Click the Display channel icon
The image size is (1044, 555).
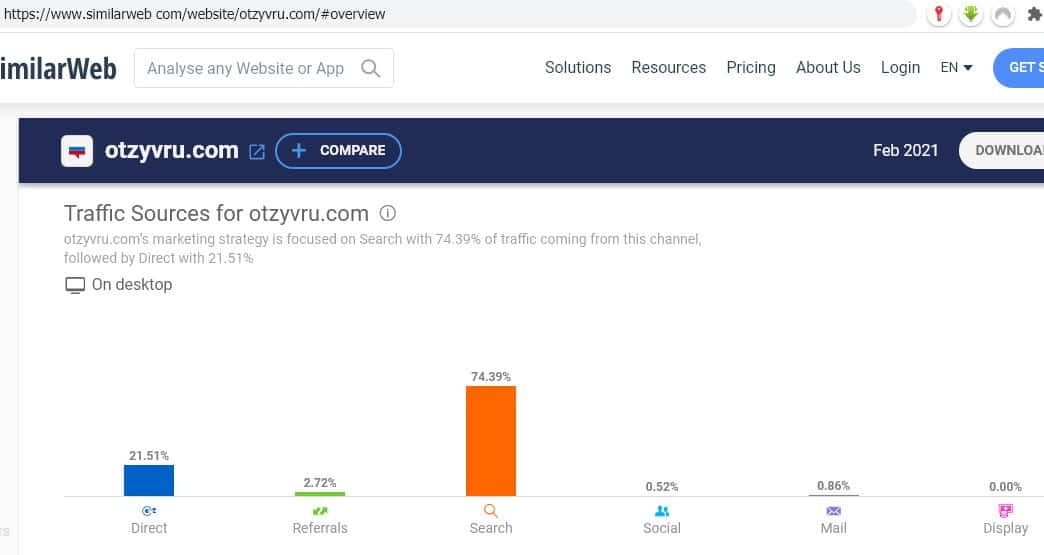point(1005,510)
